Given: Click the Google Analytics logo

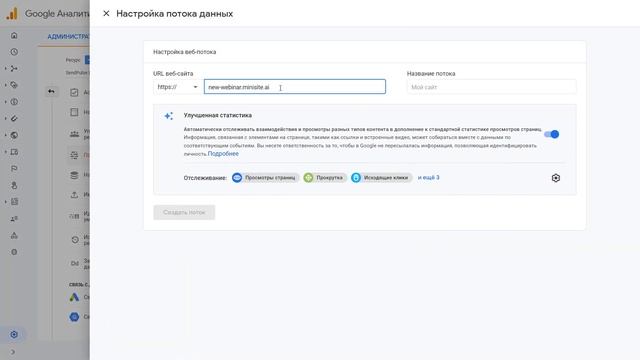Looking at the screenshot, I should (x=12, y=13).
